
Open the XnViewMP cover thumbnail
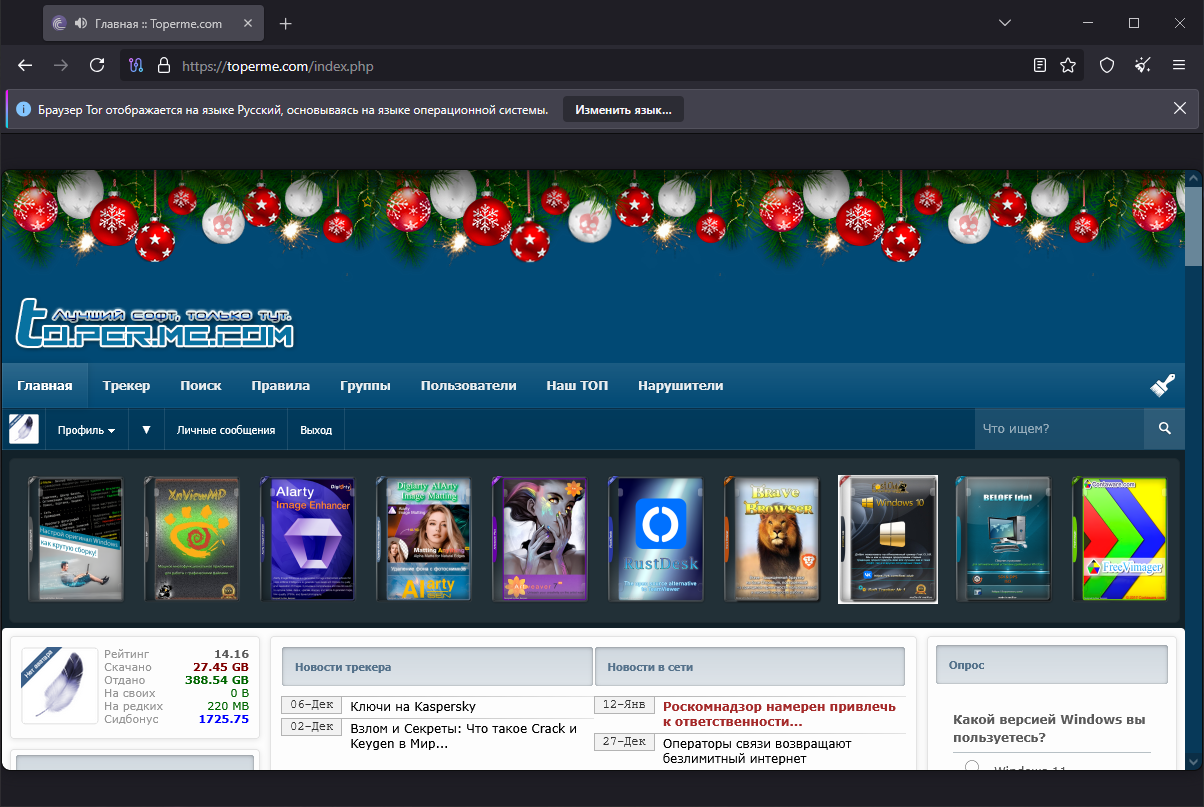[x=191, y=539]
